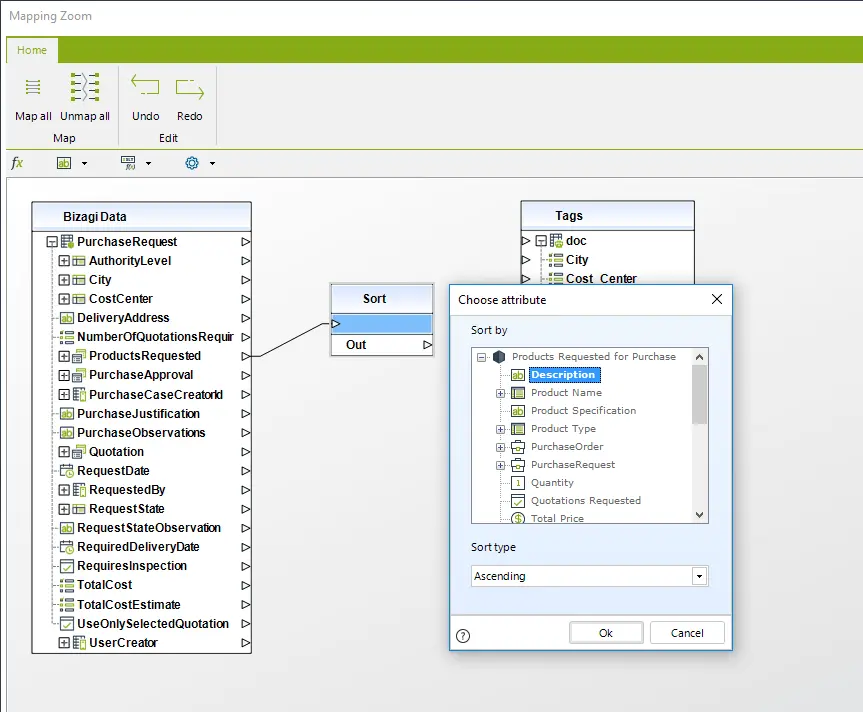Click the text 'ab' functions toolbar icon
This screenshot has width=863, height=712.
[x=64, y=163]
